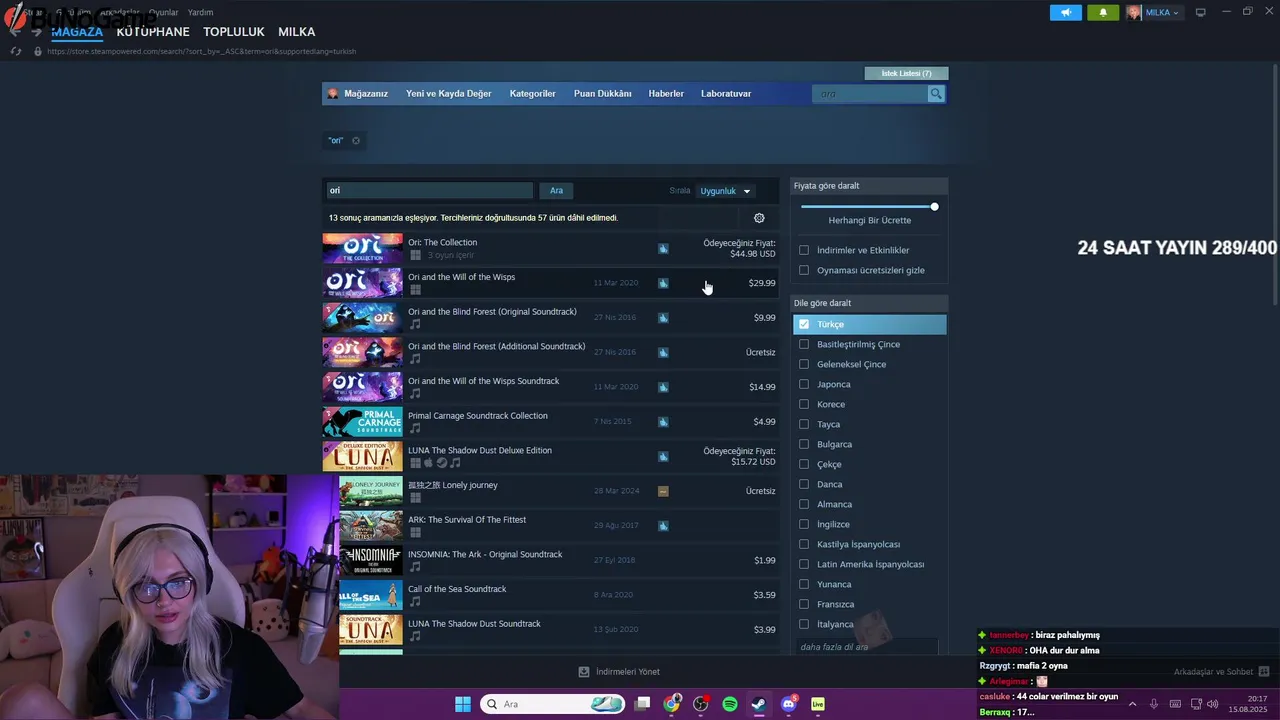The width and height of the screenshot is (1280, 720).
Task: Open LUNA The Shadow Dust Deluxe Edition thumbnail
Action: 362,456
